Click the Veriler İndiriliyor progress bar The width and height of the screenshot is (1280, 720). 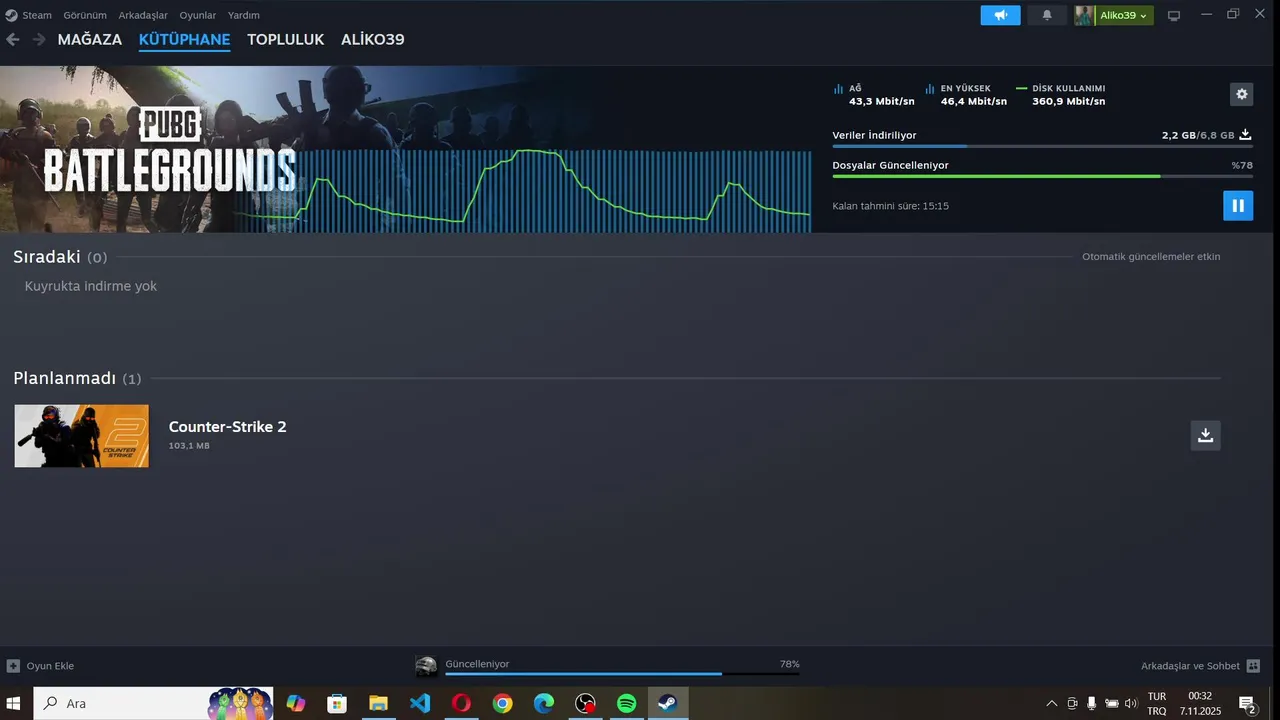coord(1042,146)
